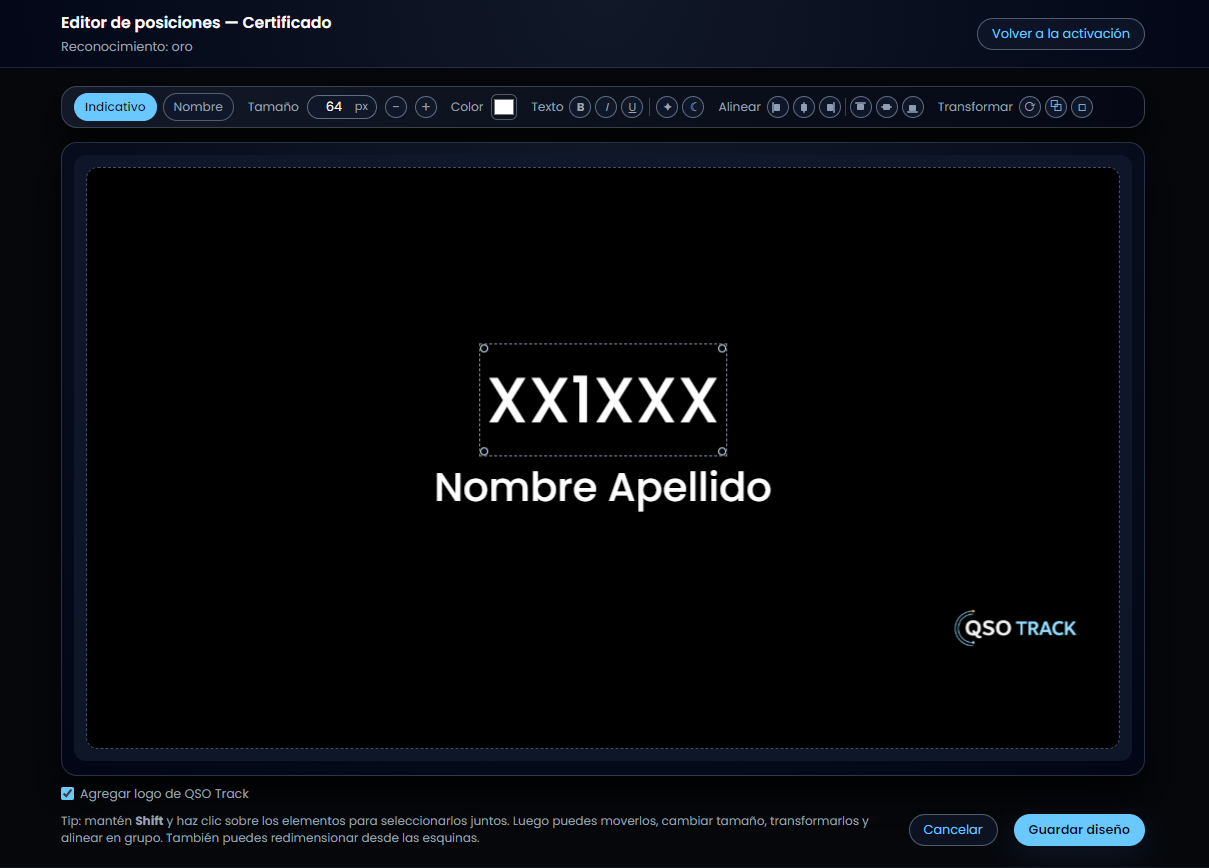Select the Nombre element tab
1209x868 pixels.
[198, 107]
